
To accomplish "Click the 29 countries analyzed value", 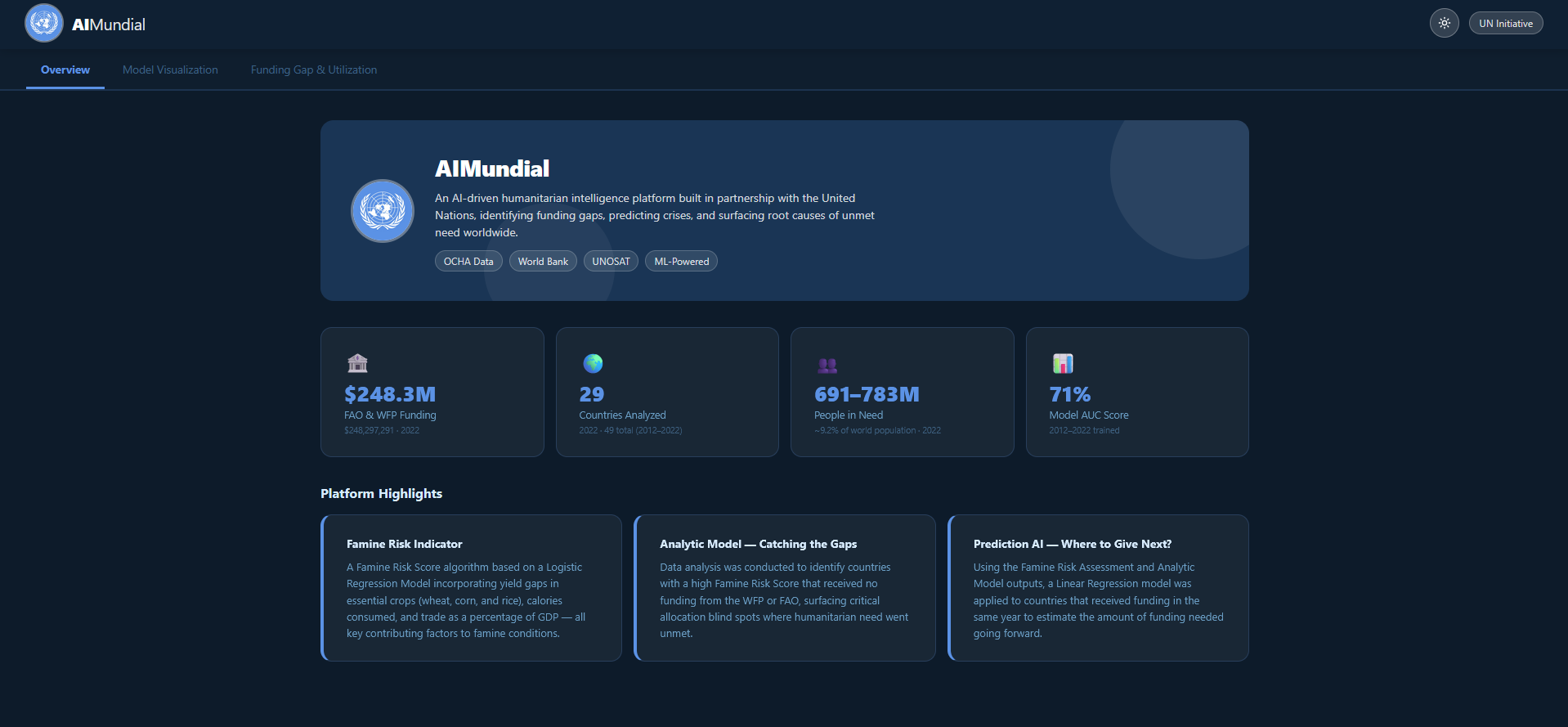I will tap(592, 394).
